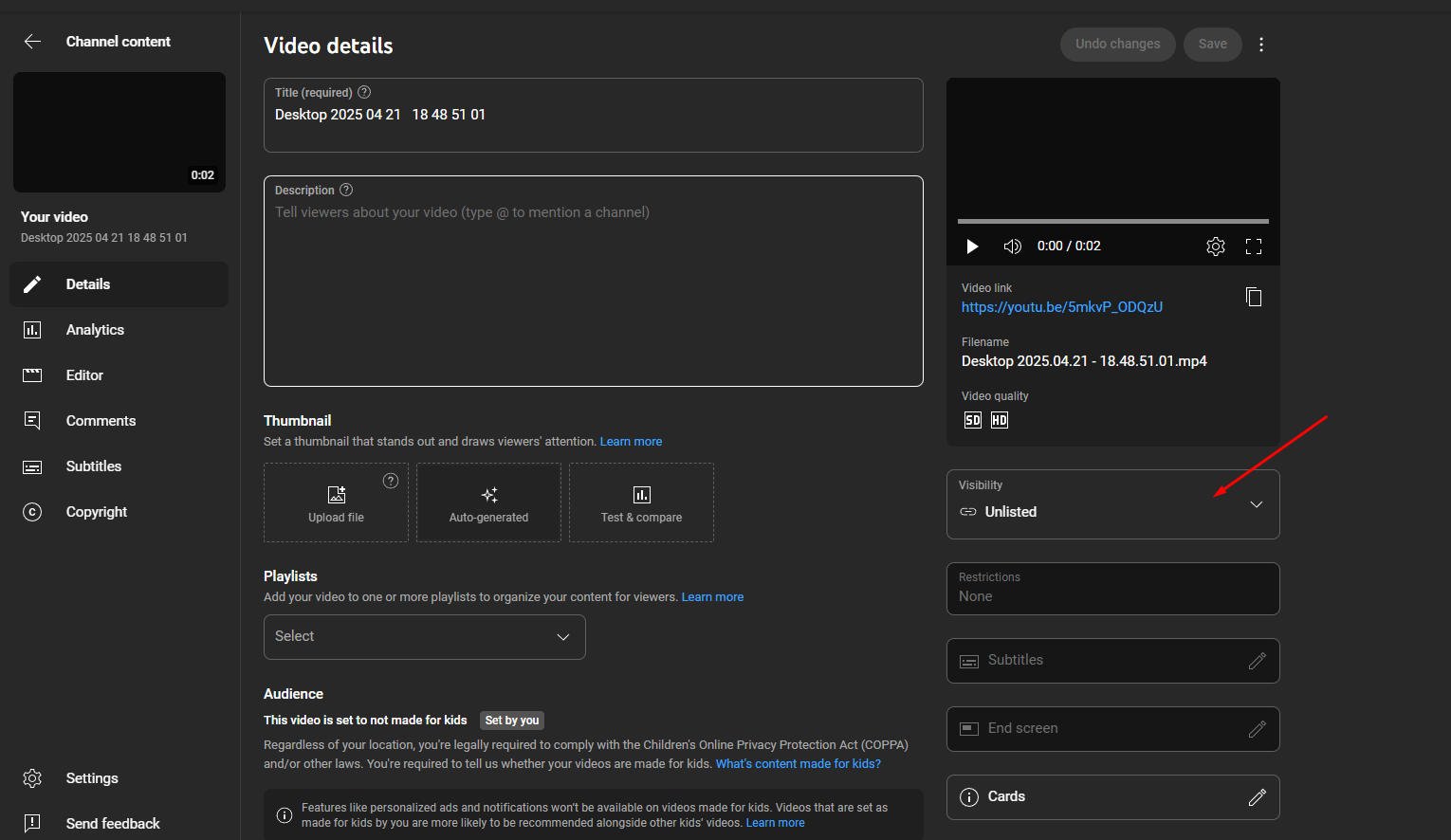Click inside the Description text field
Image resolution: width=1451 pixels, height=840 pixels.
coord(593,284)
